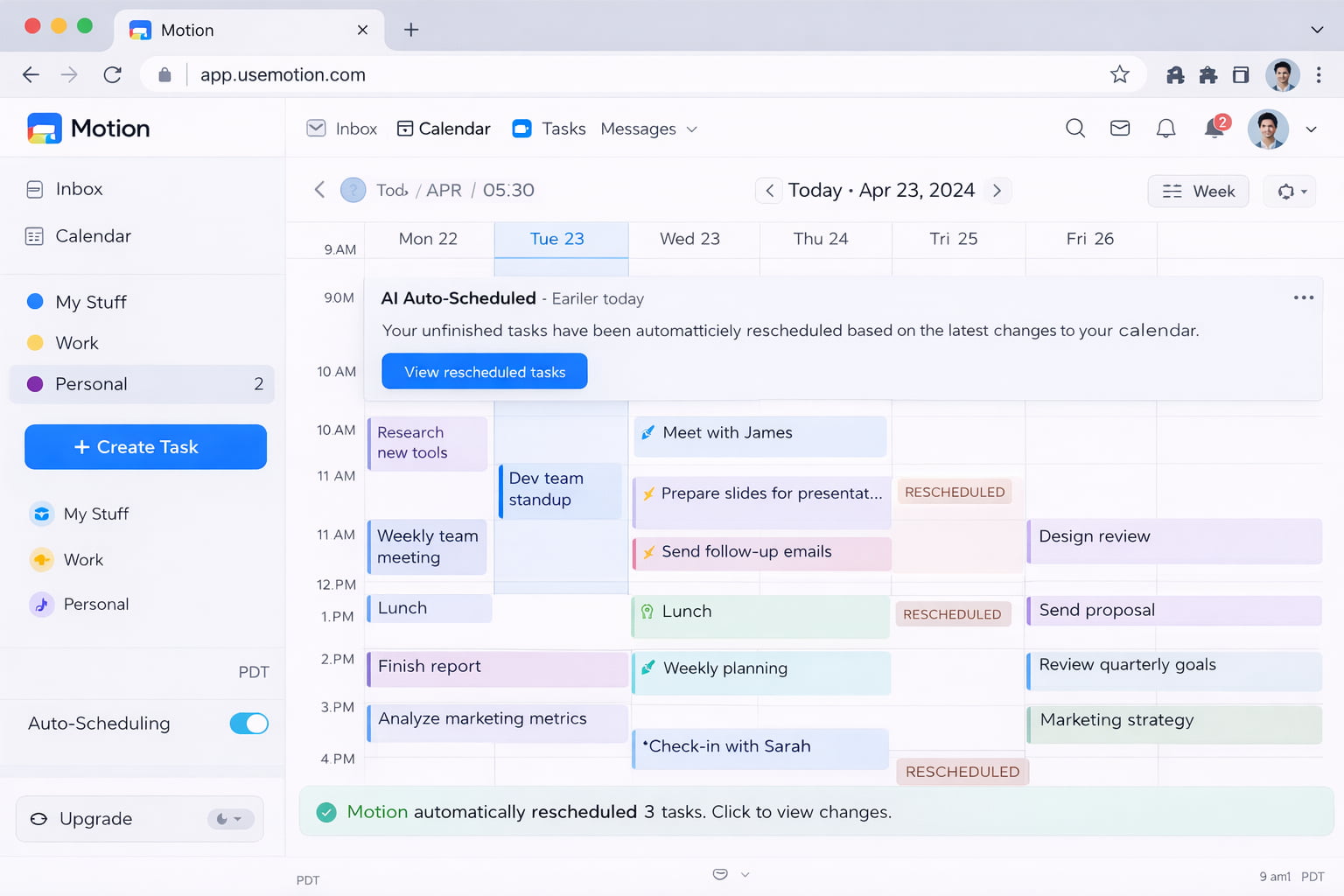This screenshot has width=1344, height=896.
Task: Switch to the Tasks tab
Action: (549, 129)
